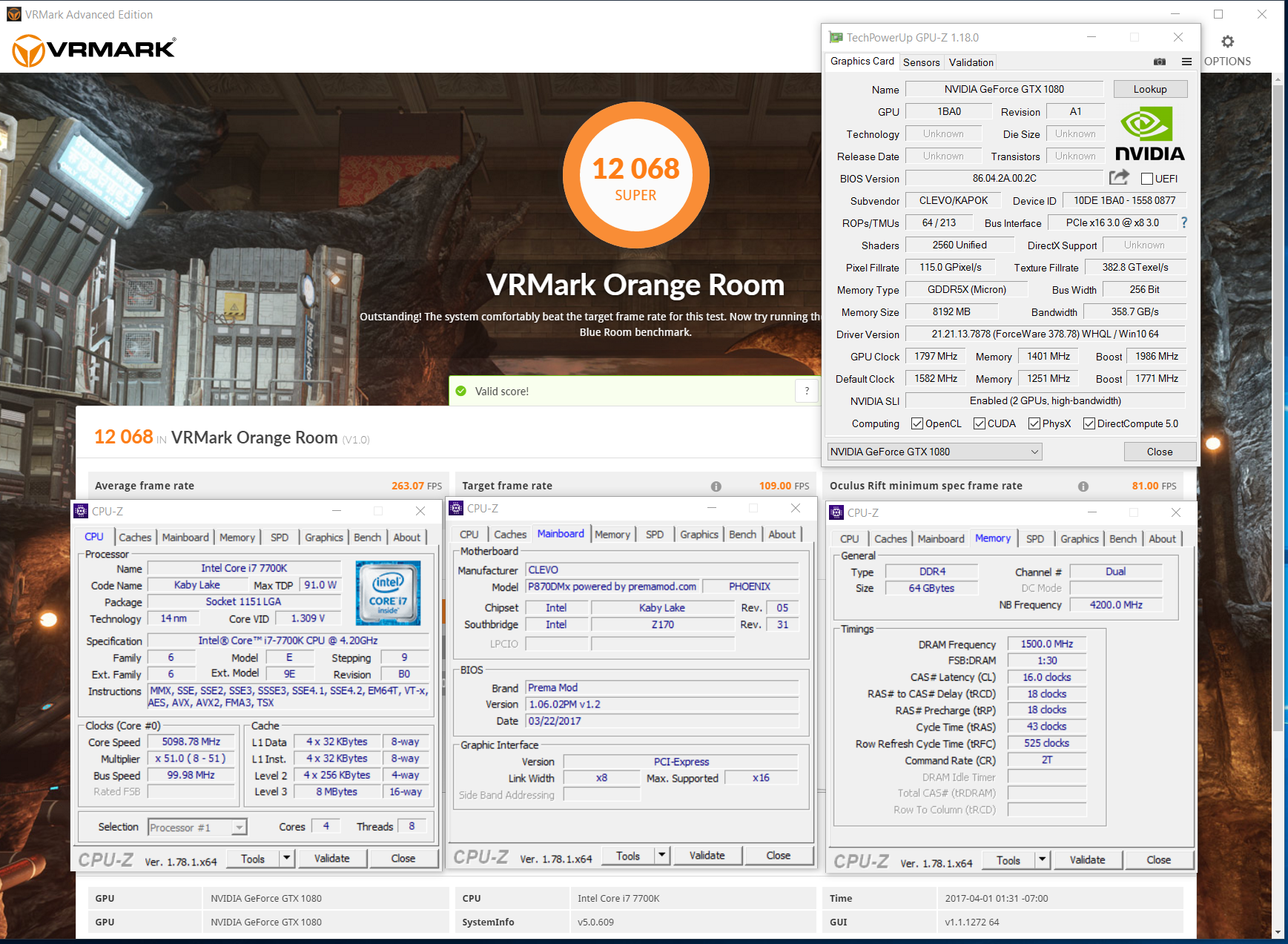Open VRMark Options gear icon

click(x=1227, y=42)
